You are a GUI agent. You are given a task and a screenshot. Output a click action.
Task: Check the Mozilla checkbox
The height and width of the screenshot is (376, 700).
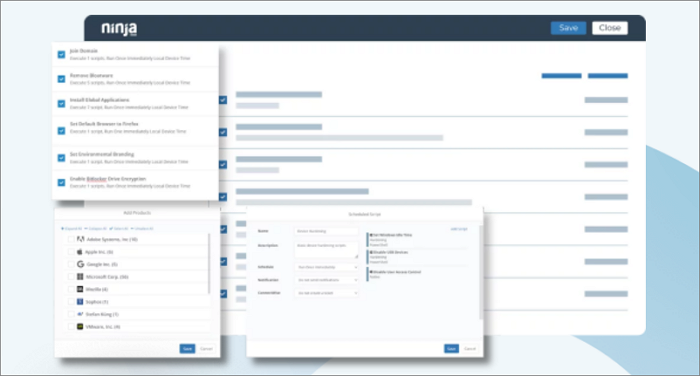pyautogui.click(x=71, y=289)
